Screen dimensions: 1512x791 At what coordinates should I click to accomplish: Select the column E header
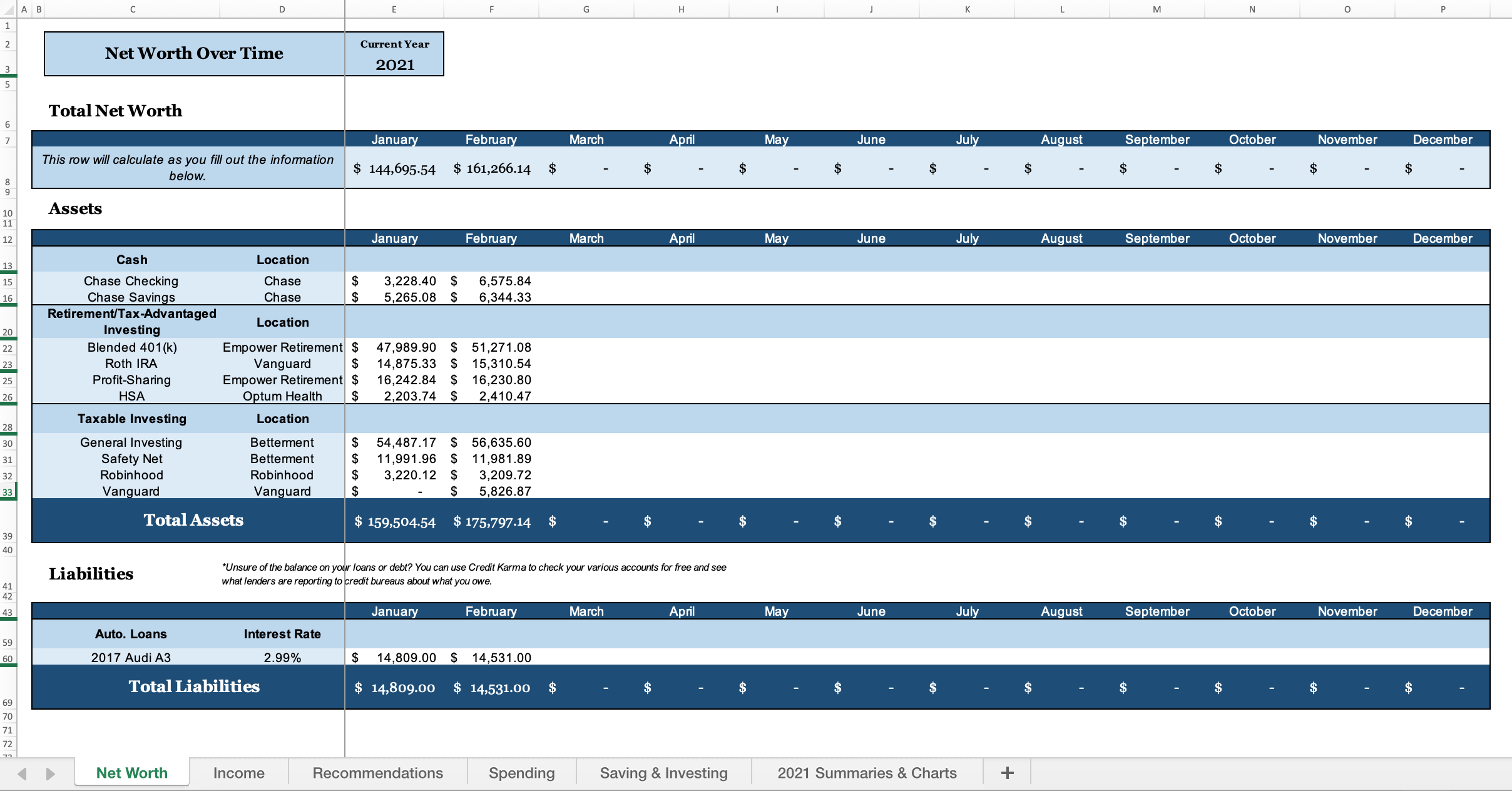[x=394, y=9]
